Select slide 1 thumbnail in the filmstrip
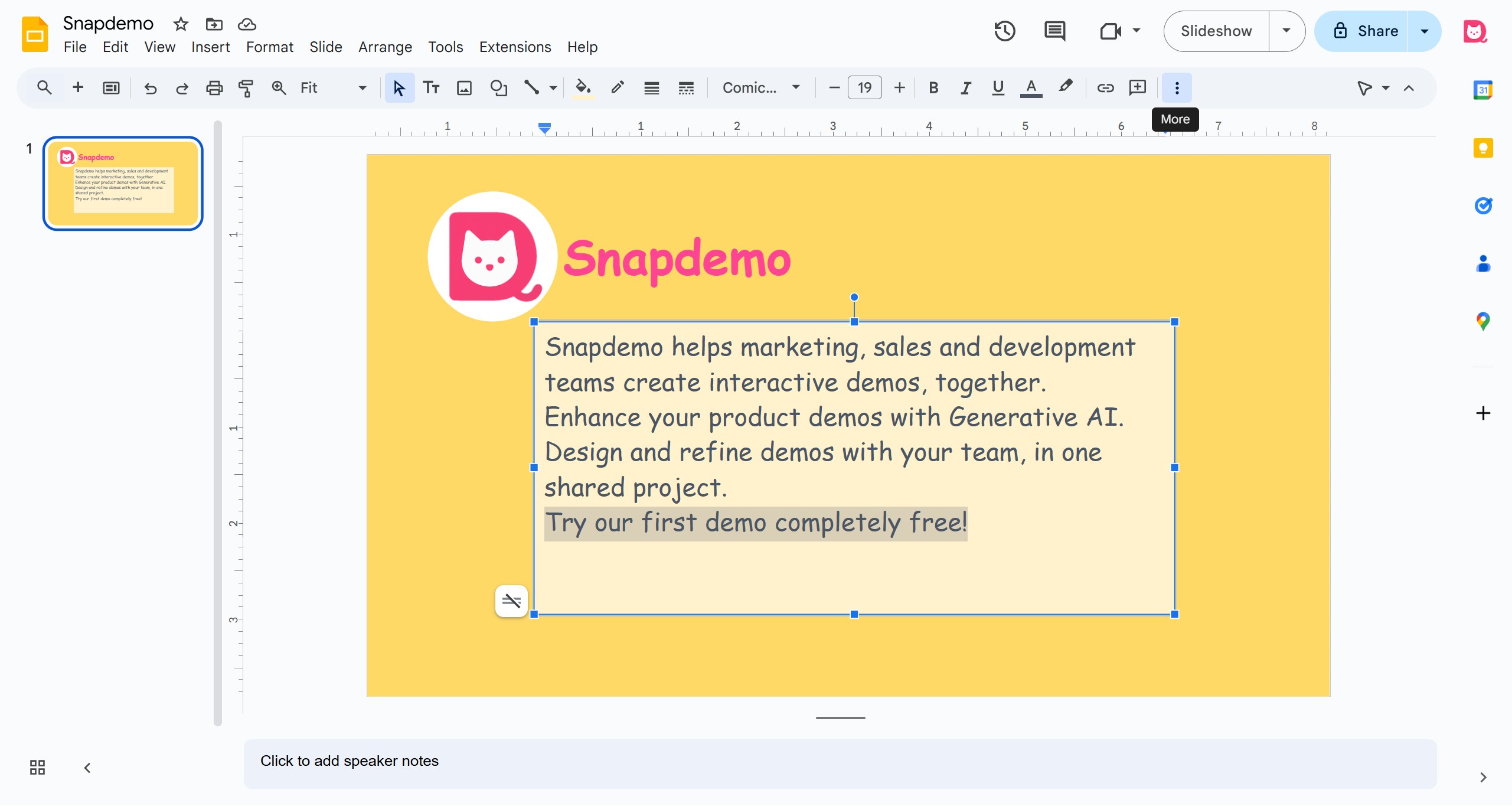Viewport: 1512px width, 806px height. click(x=123, y=184)
